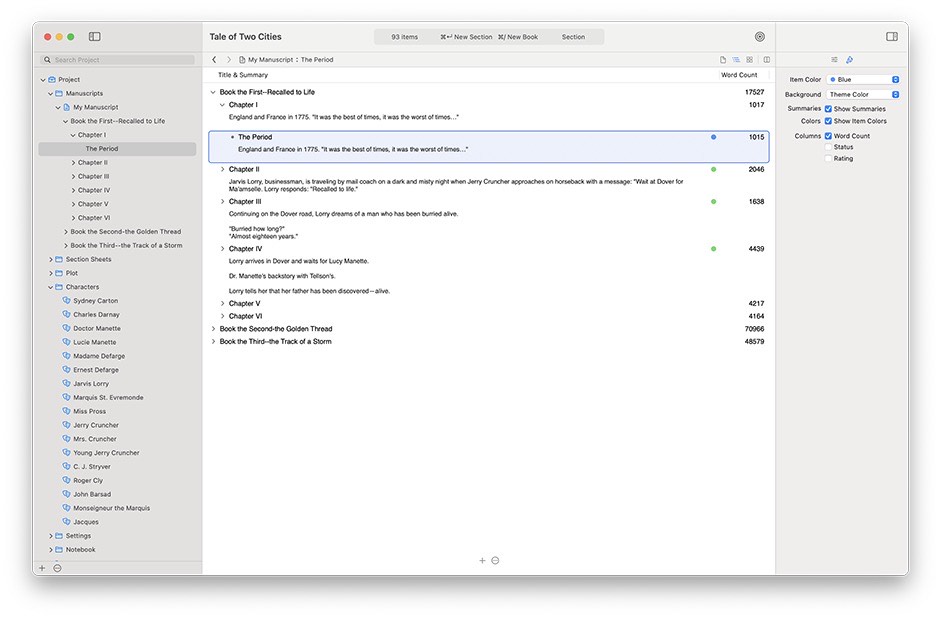The height and width of the screenshot is (618, 940).
Task: Click the Jacques character icon
Action: [x=67, y=521]
